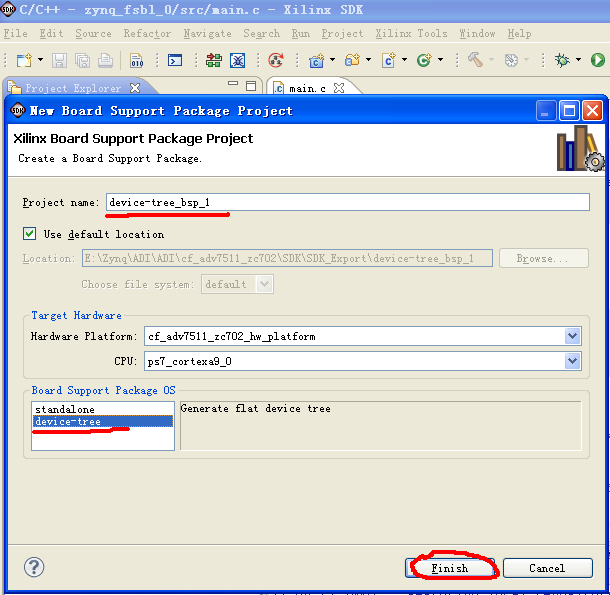Toggle the Use default location checkbox

(x=30, y=234)
